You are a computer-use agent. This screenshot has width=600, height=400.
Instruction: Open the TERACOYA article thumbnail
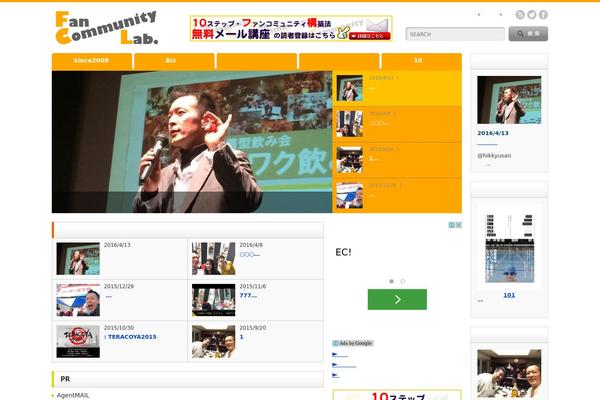pos(78,341)
